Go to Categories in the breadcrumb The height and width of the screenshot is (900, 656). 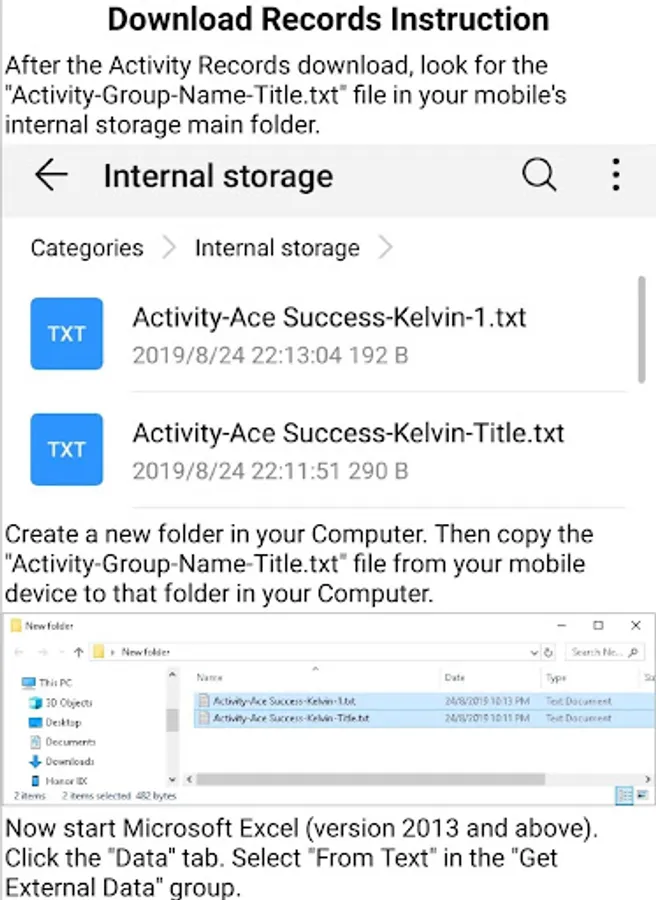(86, 248)
